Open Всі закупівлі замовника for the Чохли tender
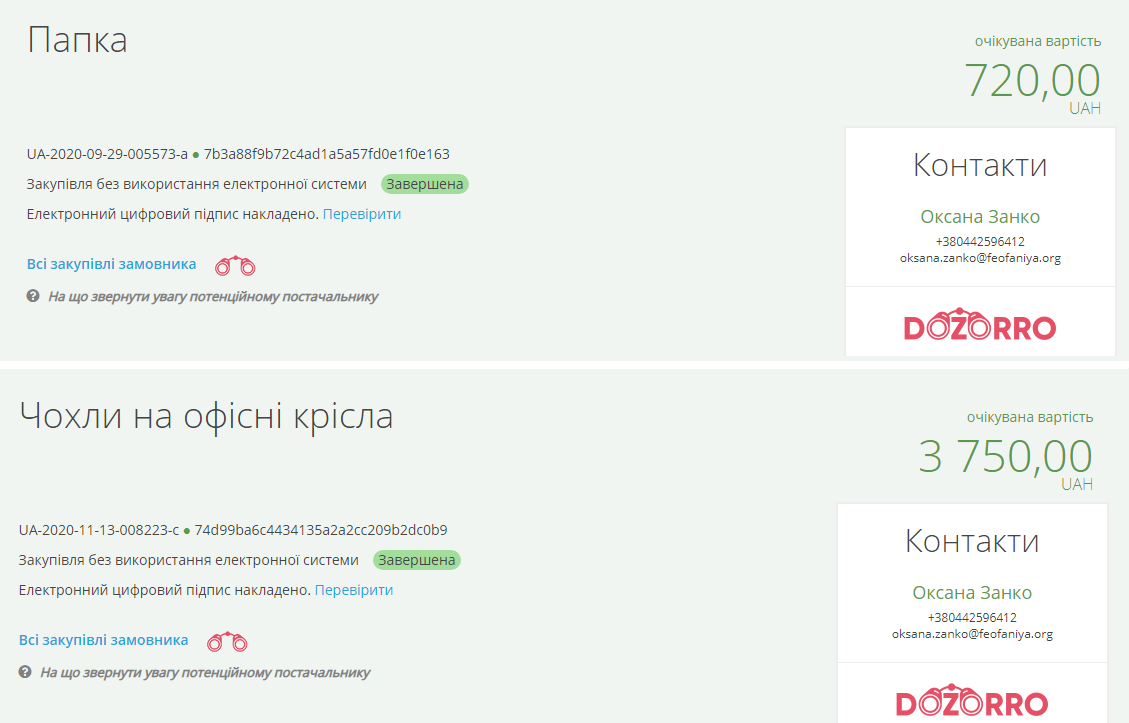Viewport: 1129px width, 723px height. point(104,640)
